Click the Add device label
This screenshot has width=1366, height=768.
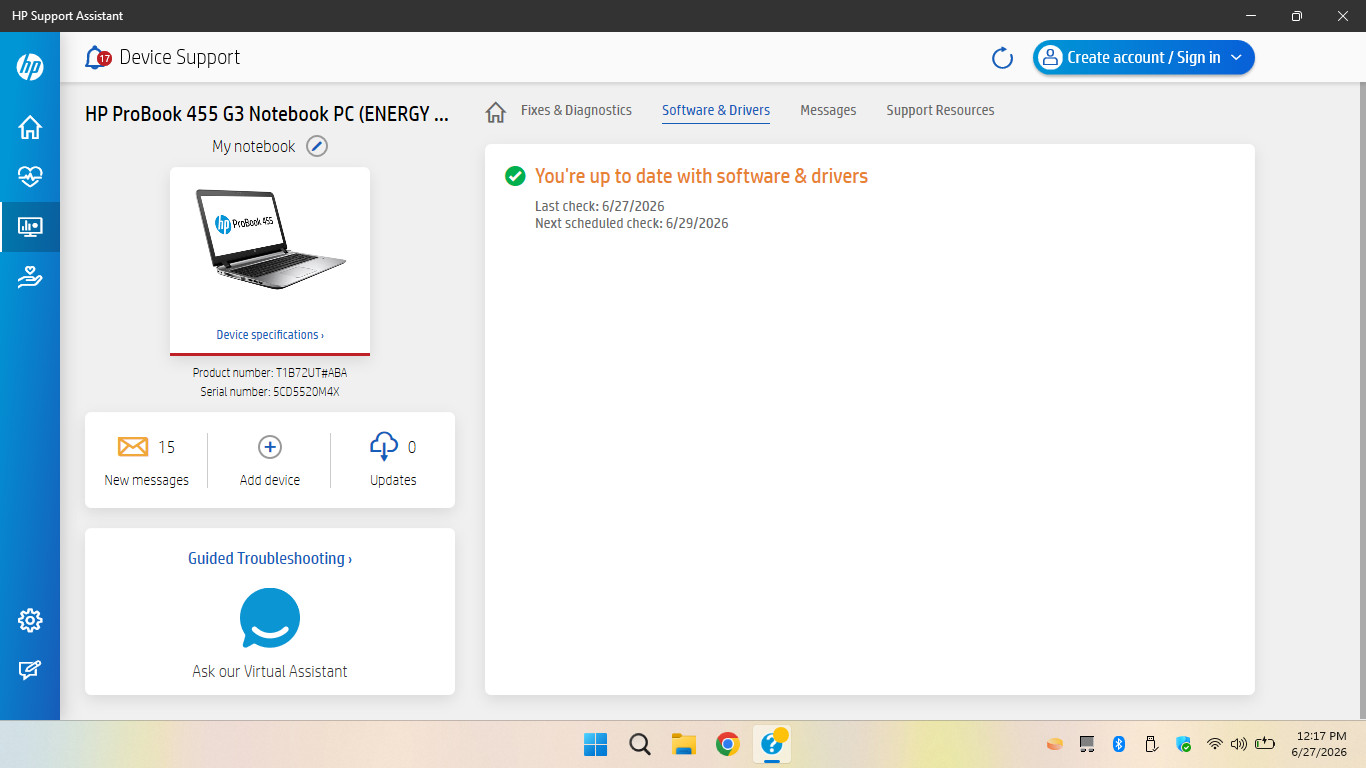pos(270,480)
